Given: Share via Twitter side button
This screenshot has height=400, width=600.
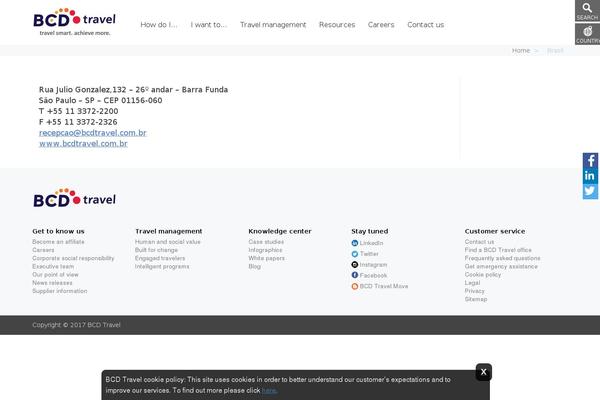Looking at the screenshot, I should tap(590, 191).
